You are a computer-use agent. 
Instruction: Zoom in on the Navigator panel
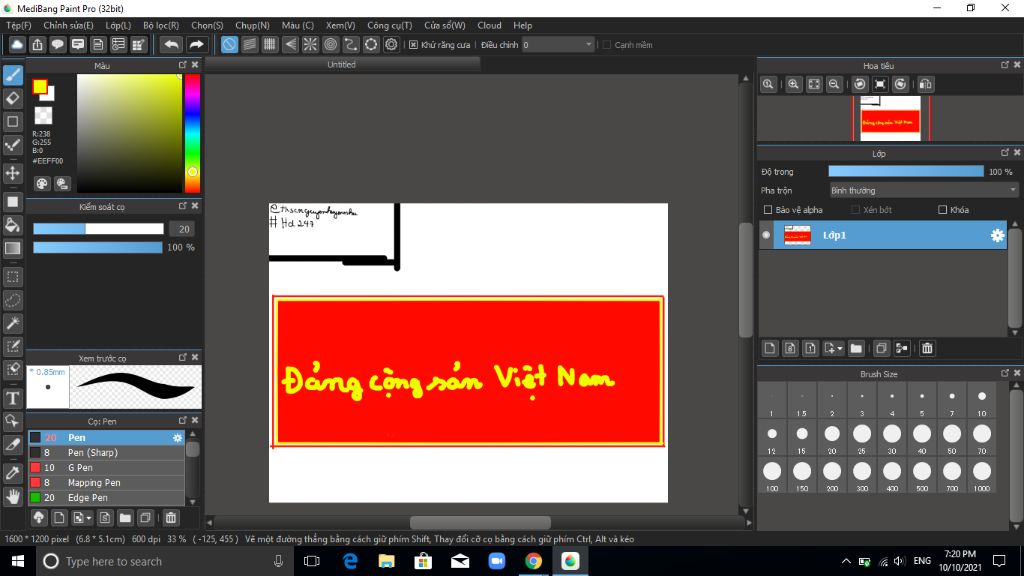click(793, 84)
